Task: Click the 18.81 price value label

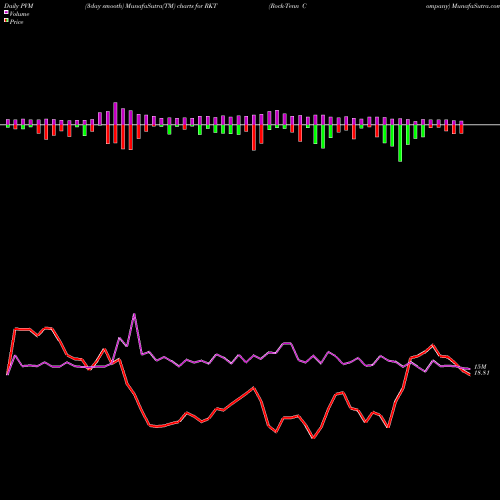Action: [x=482, y=373]
